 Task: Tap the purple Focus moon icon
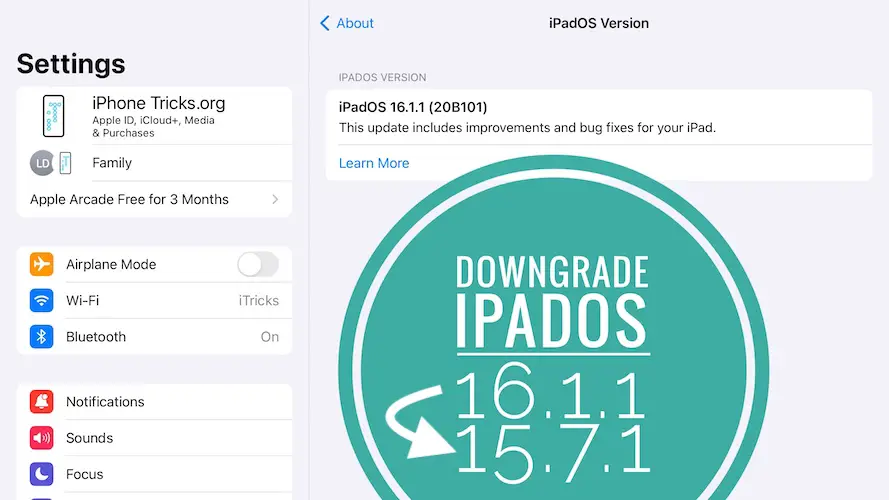[41, 474]
